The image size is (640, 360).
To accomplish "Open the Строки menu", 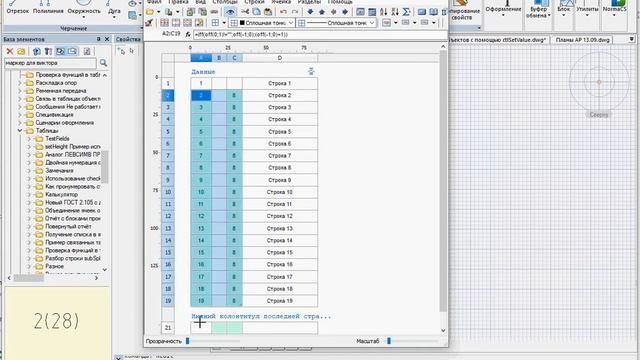I will 254,2.
